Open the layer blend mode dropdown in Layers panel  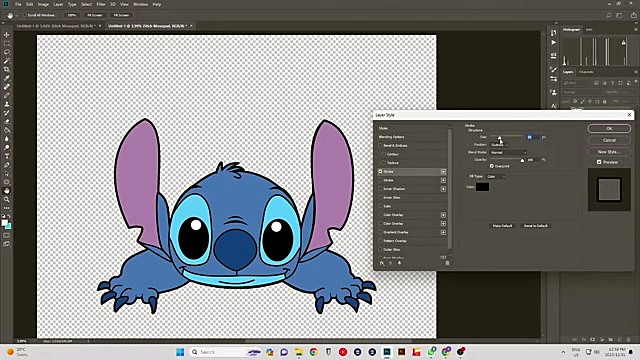[x=582, y=92]
